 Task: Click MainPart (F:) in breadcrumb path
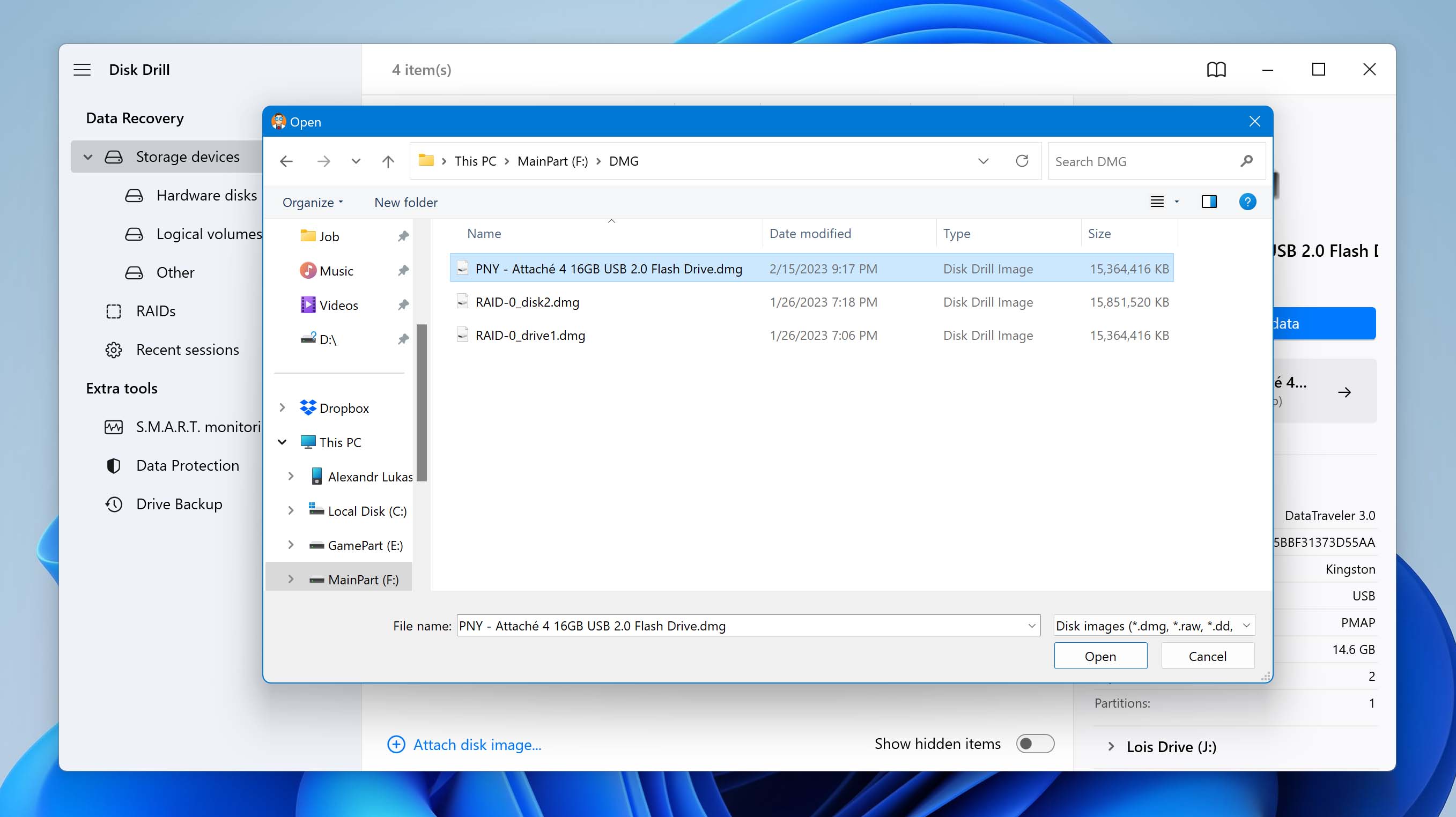553,161
